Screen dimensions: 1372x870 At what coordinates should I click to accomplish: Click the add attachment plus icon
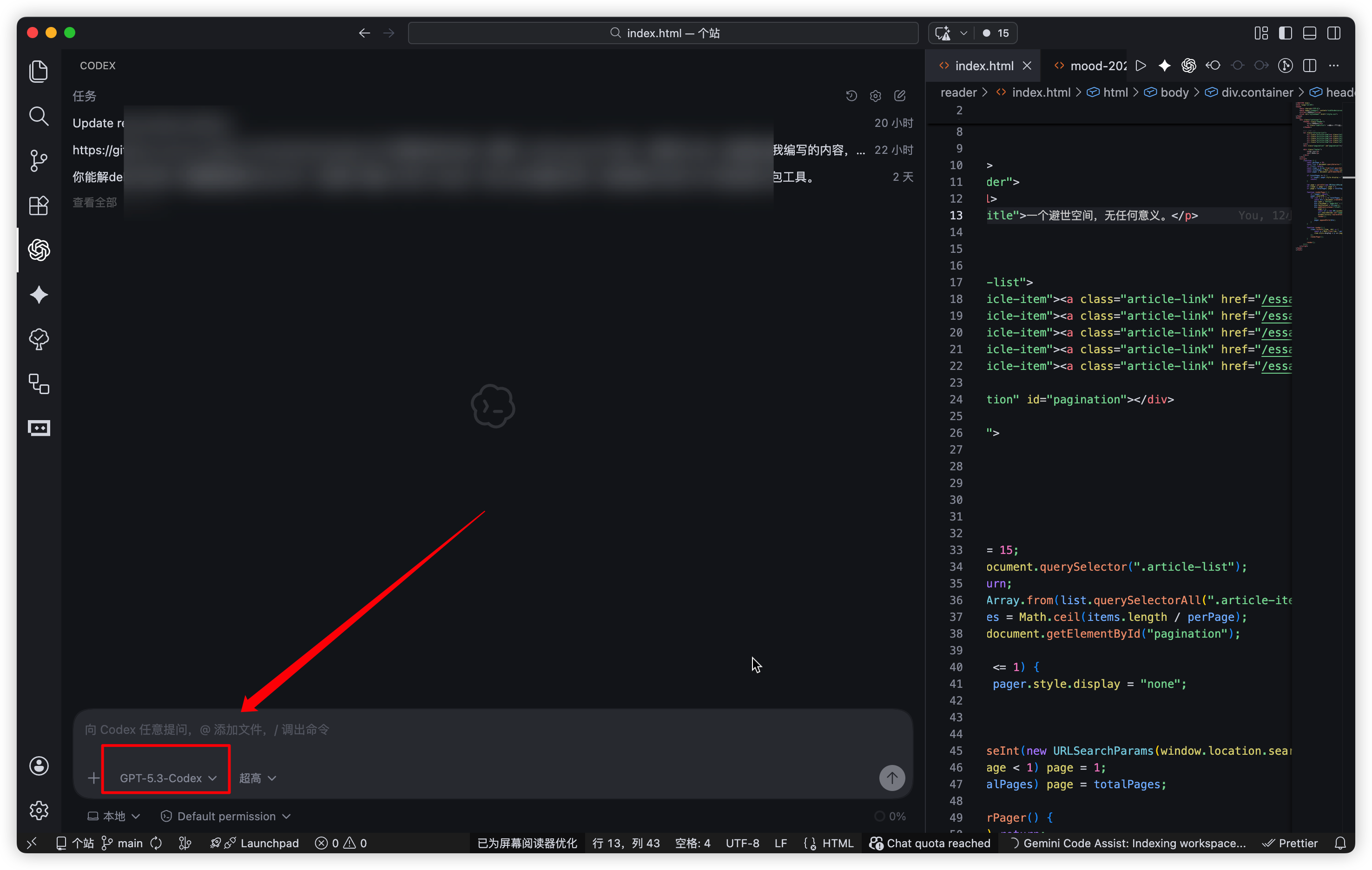(x=94, y=778)
